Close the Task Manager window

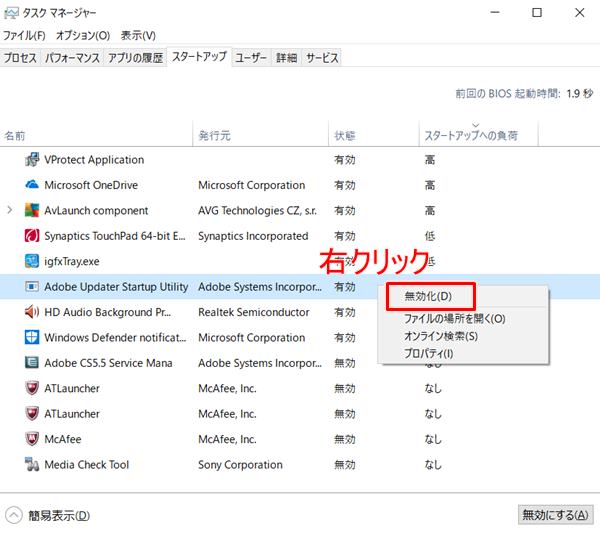click(580, 13)
